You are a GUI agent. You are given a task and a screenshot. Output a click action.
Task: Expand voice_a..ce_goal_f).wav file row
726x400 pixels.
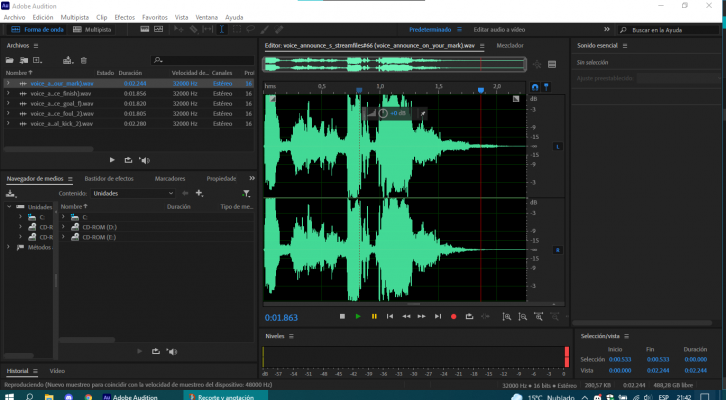coord(8,104)
